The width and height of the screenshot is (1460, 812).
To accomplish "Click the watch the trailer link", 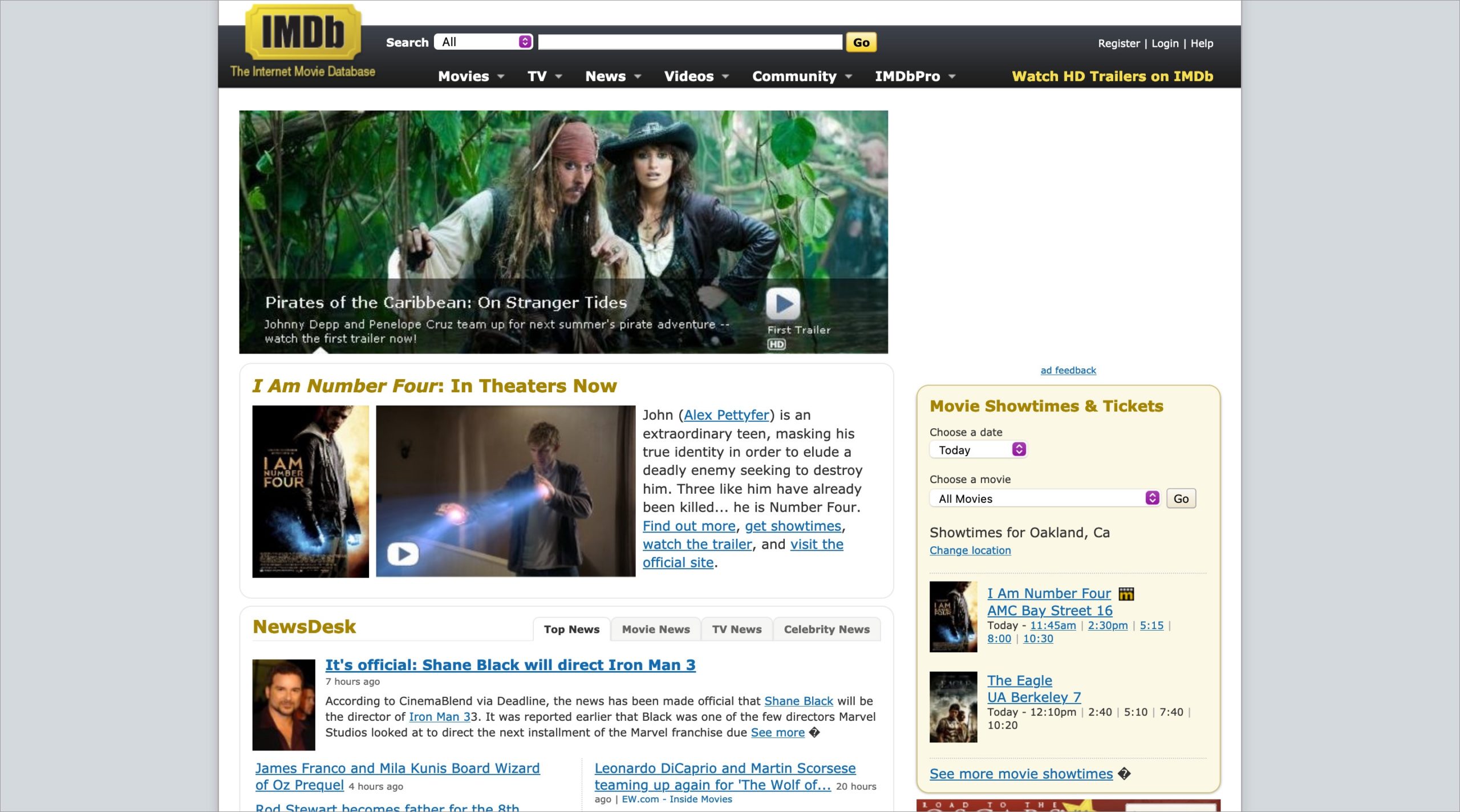I will 697,544.
